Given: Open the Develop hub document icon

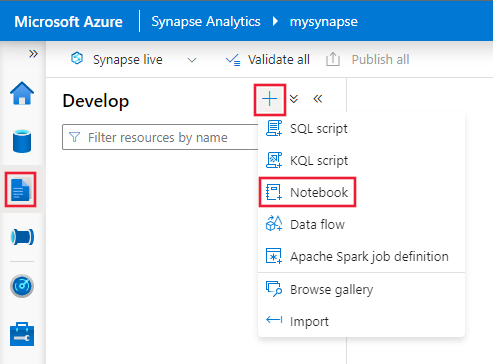Looking at the screenshot, I should (x=21, y=189).
